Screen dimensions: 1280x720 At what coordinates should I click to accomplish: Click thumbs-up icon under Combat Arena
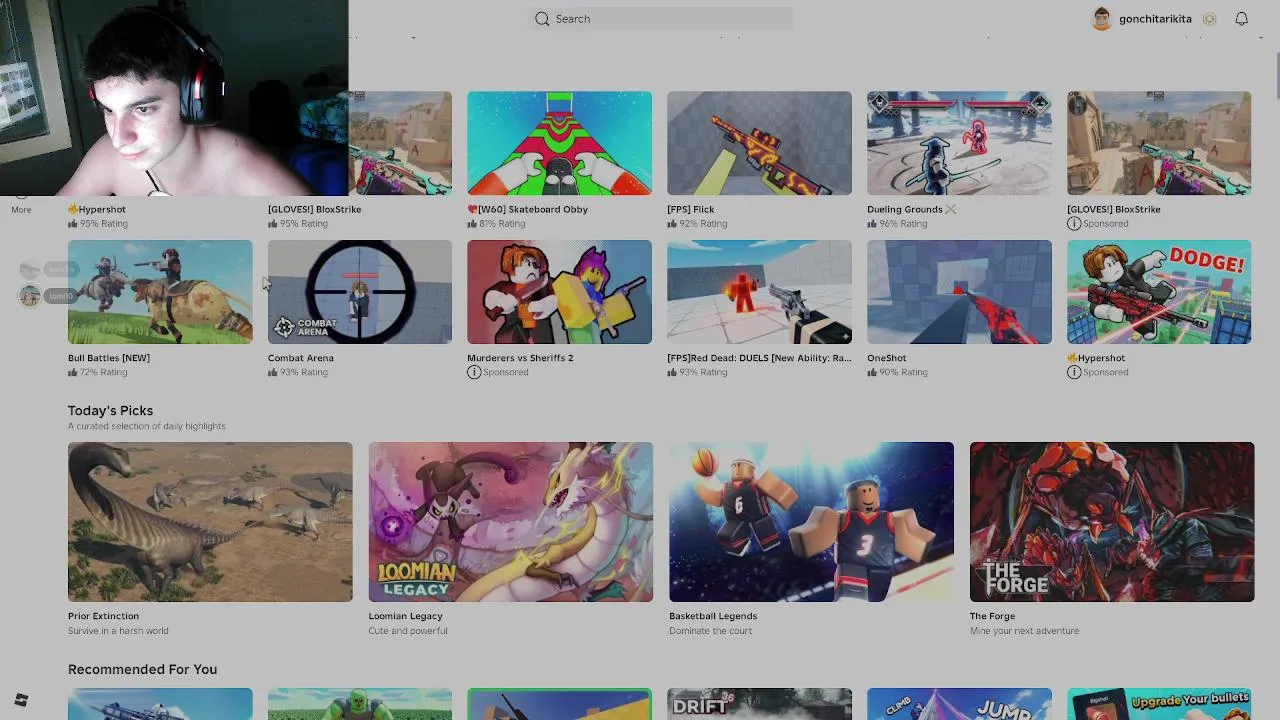click(273, 372)
